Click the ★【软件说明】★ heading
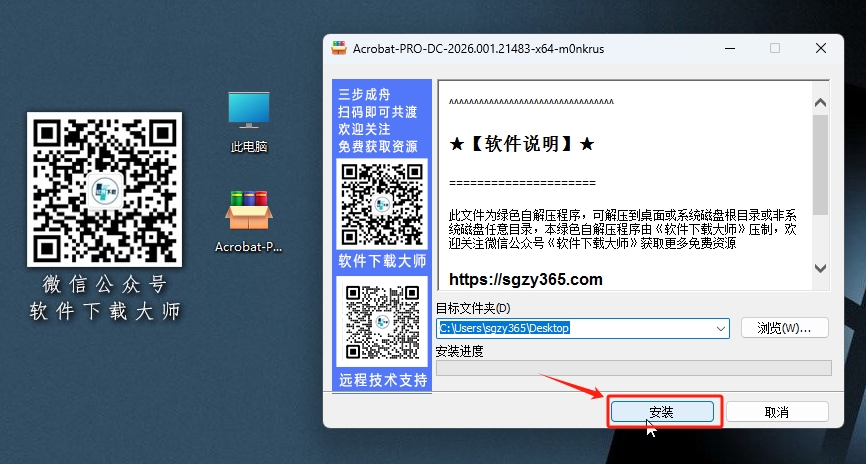 click(x=522, y=144)
